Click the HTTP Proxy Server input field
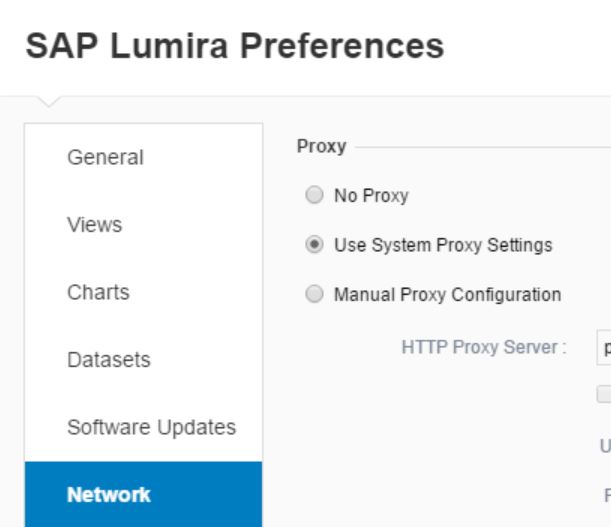This screenshot has width=611, height=527. [x=604, y=348]
